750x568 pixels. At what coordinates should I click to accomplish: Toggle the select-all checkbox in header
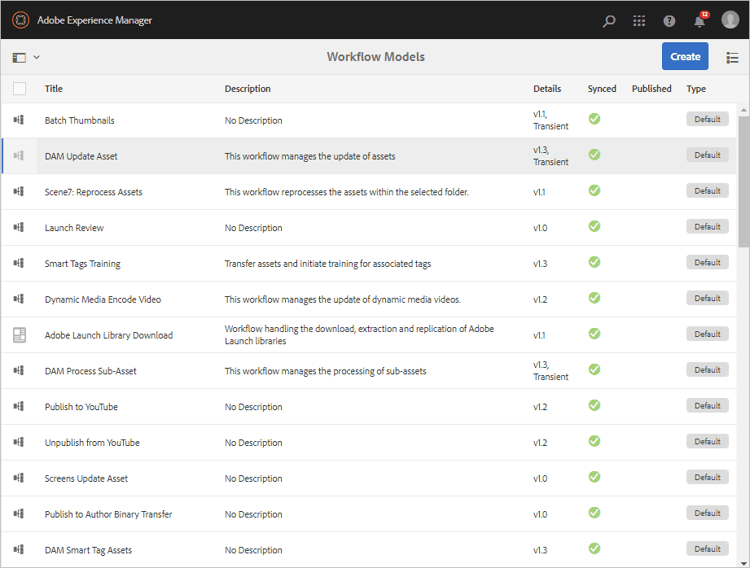19,89
